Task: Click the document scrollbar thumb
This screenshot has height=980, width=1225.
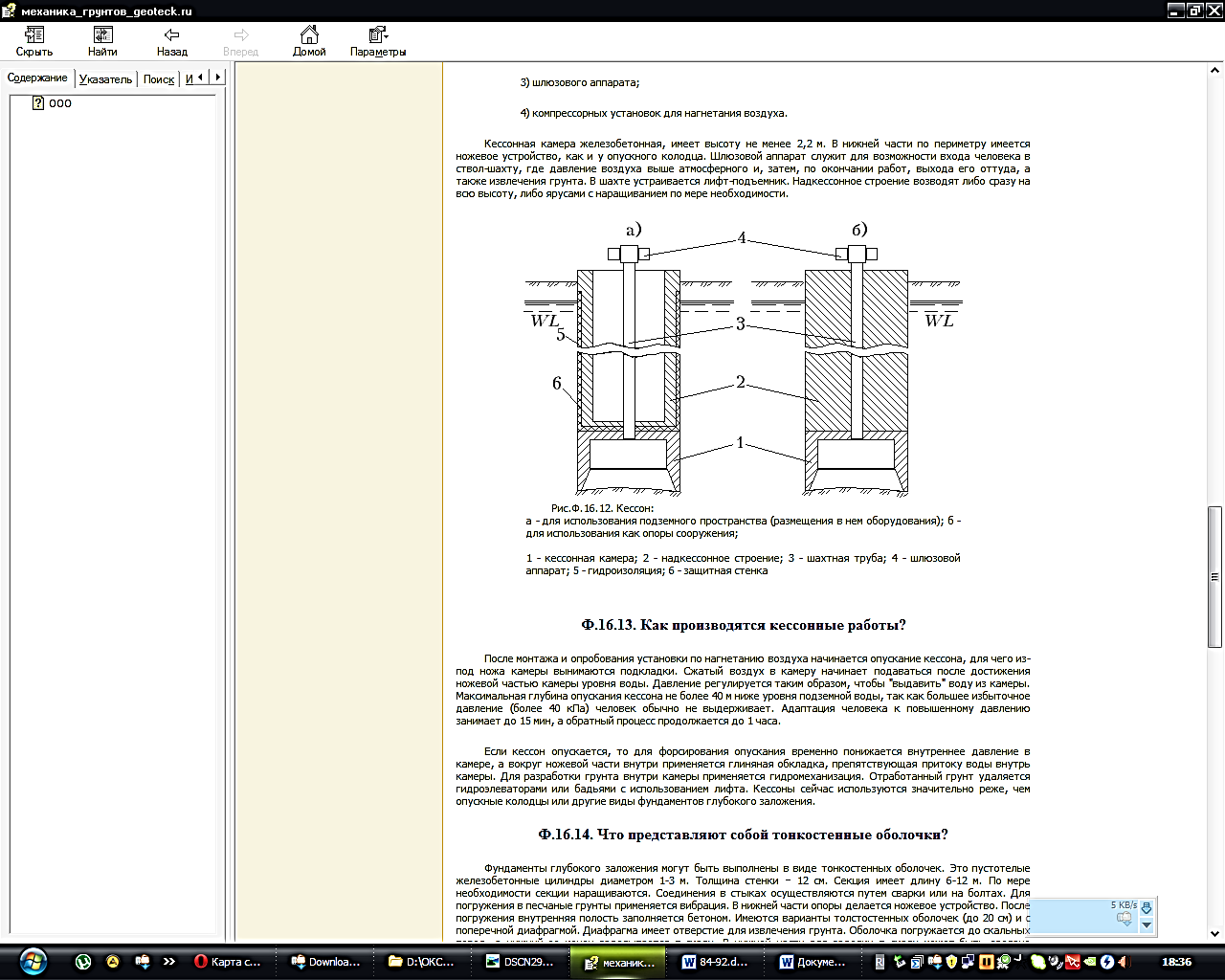Action: [x=1215, y=577]
